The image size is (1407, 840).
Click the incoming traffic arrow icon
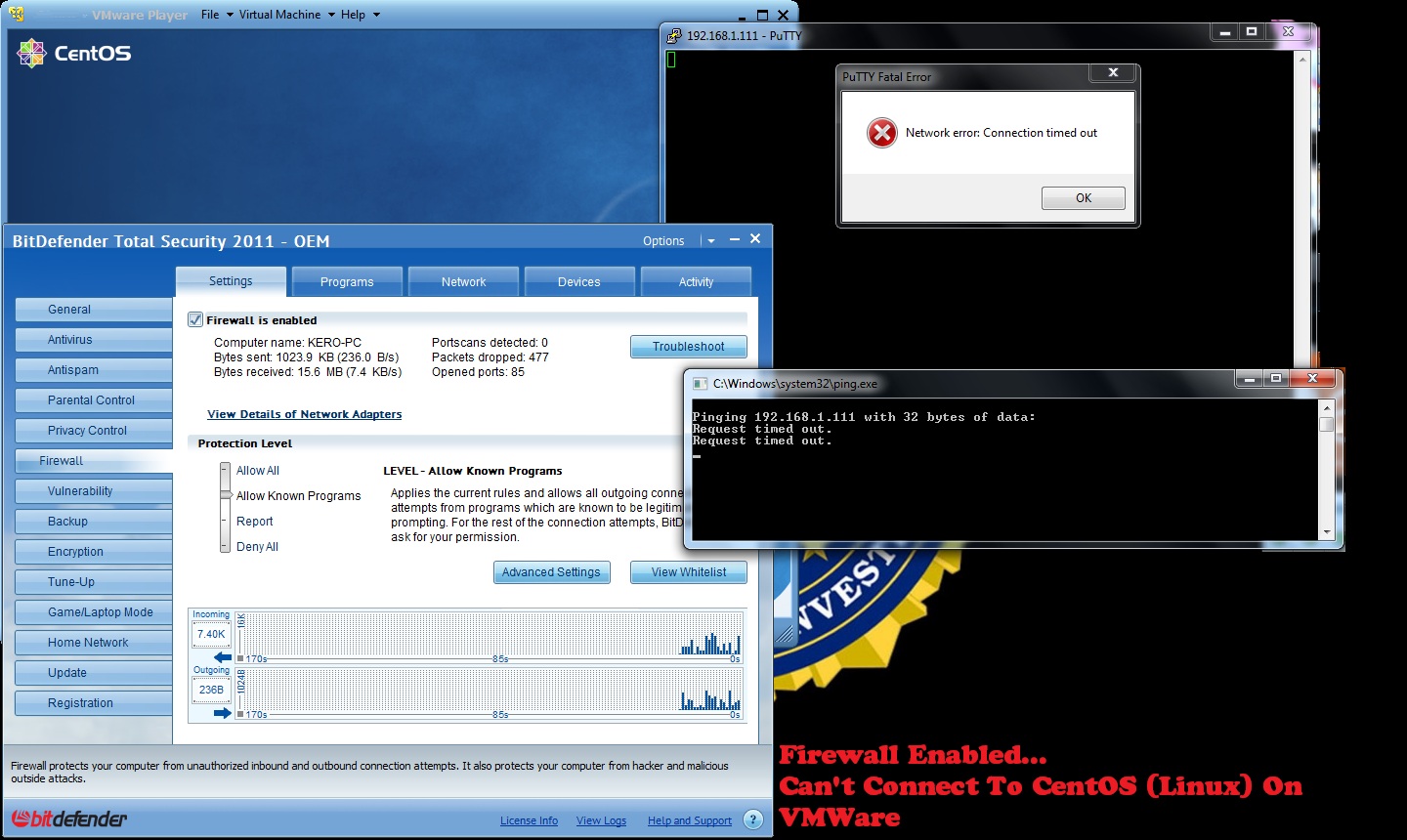click(x=223, y=657)
